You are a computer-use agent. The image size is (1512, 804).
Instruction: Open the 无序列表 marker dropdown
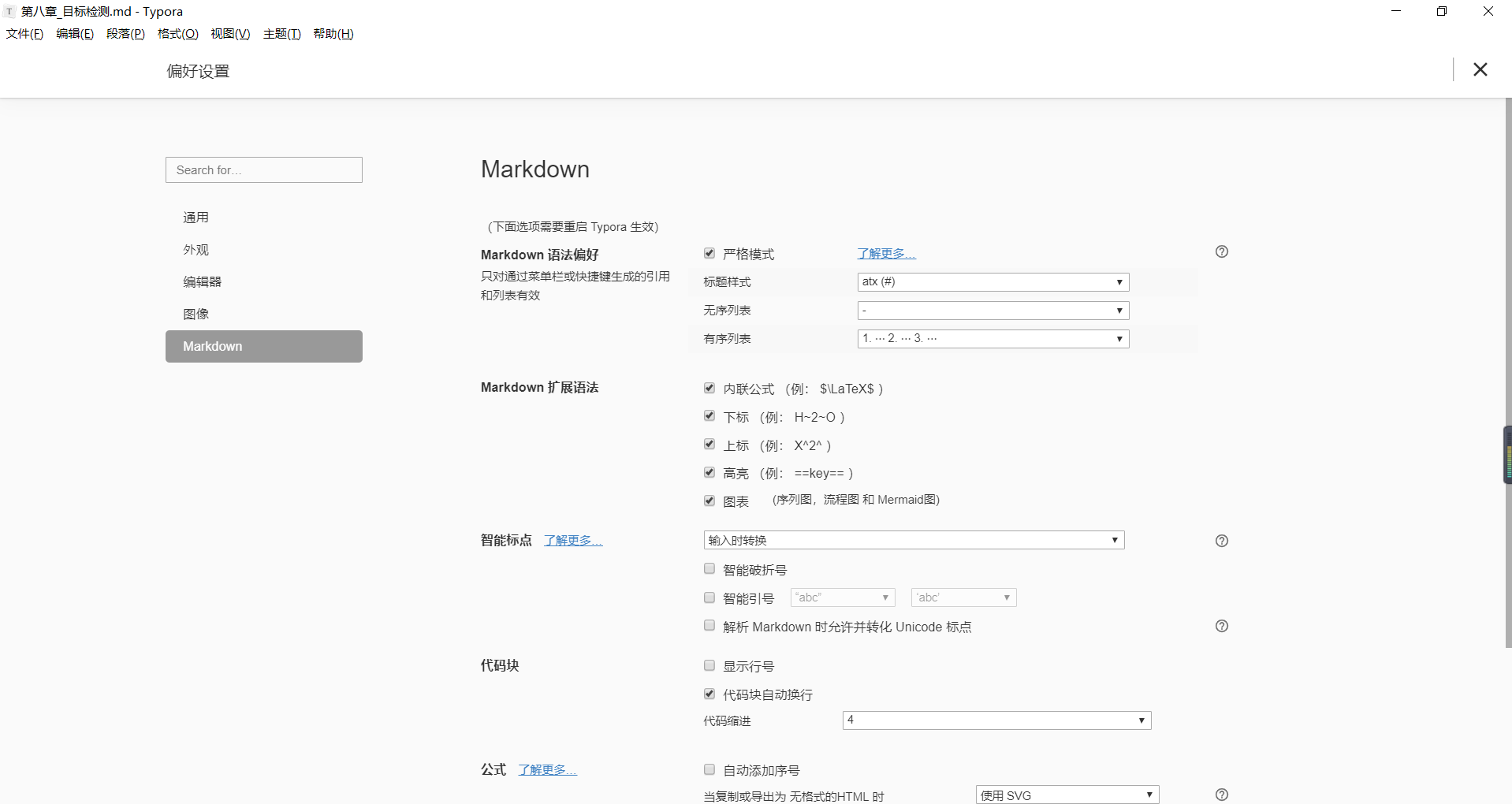tap(993, 311)
